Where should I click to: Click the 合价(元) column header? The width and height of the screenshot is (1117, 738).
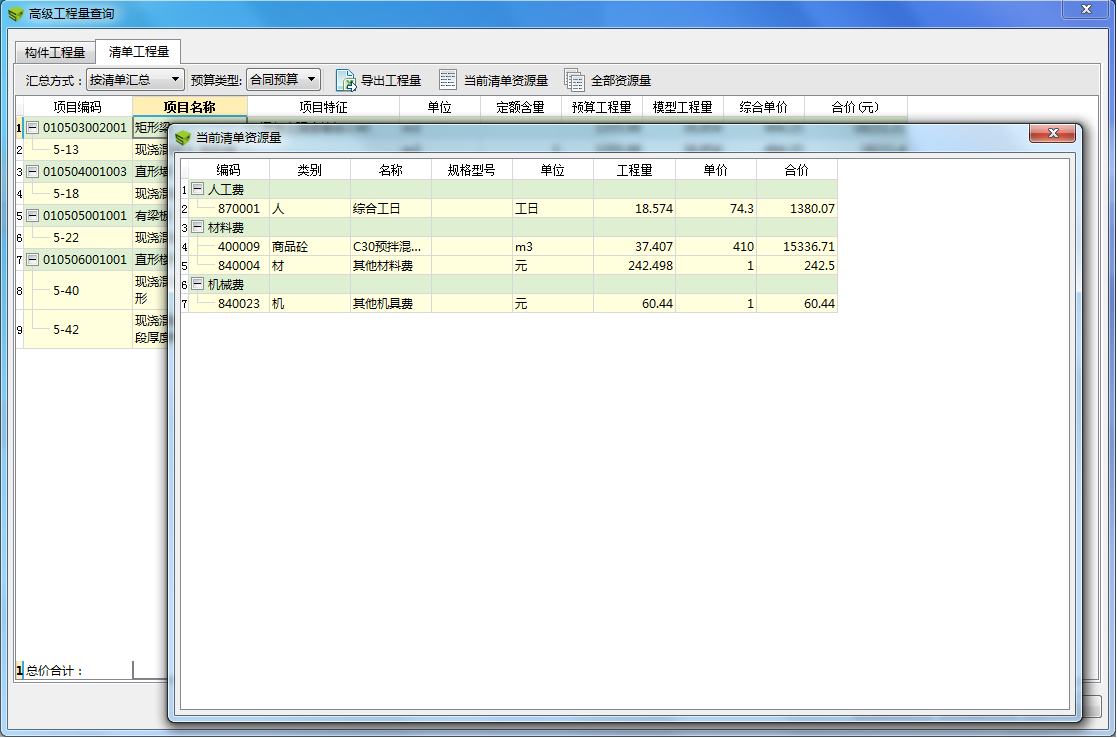tap(856, 107)
